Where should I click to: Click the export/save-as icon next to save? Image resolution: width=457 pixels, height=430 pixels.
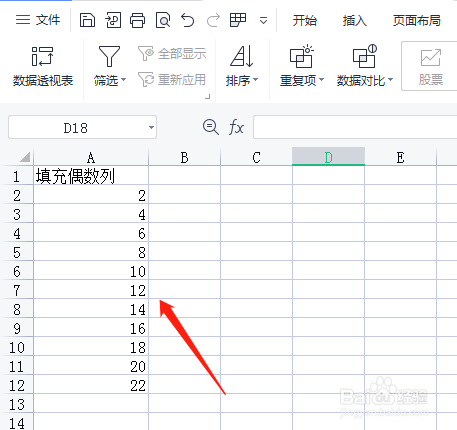coord(113,20)
